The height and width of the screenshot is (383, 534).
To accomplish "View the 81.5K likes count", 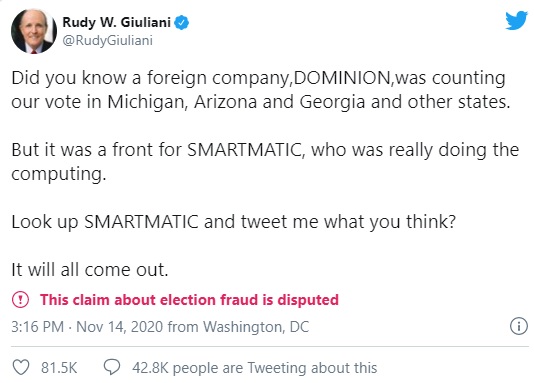I will click(59, 368).
